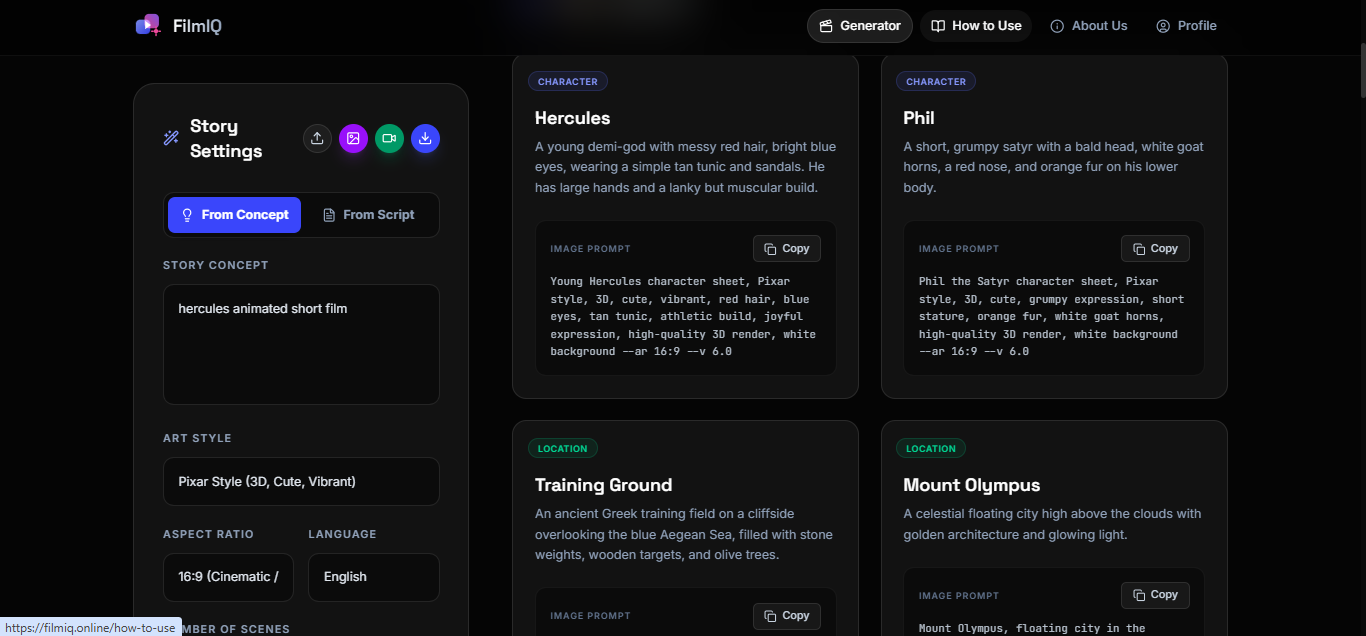Click the blue download icon button
Image resolution: width=1366 pixels, height=636 pixels.
[425, 138]
